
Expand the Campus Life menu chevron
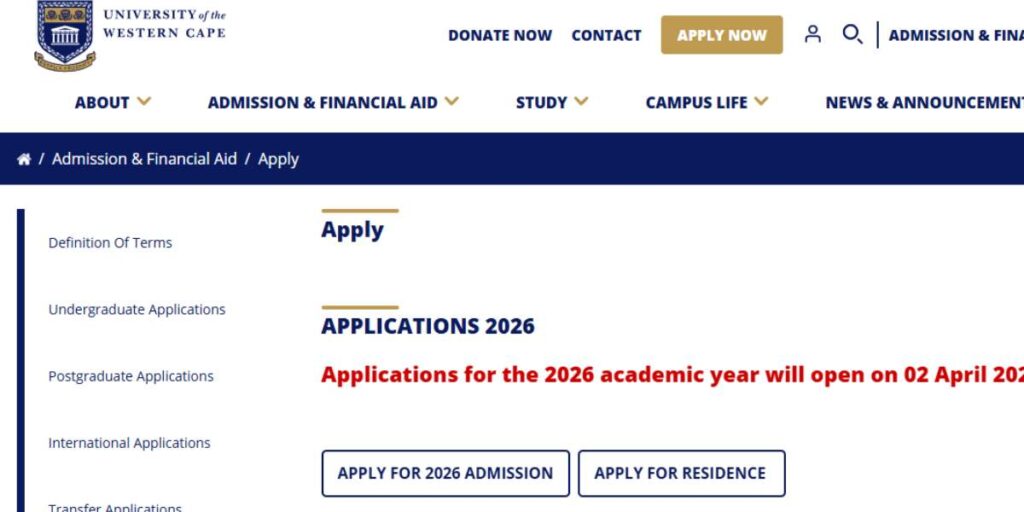(762, 101)
